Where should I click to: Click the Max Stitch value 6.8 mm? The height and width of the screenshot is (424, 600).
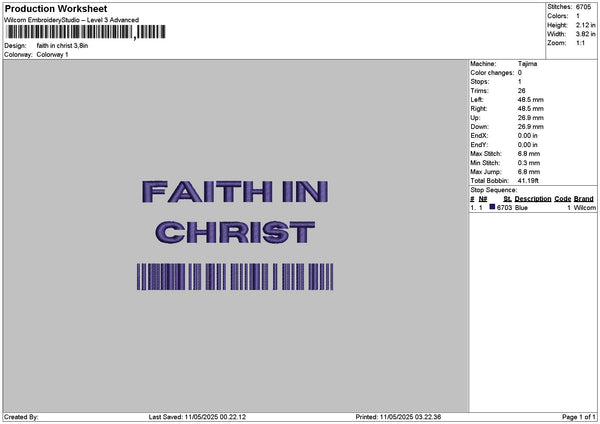[528, 154]
